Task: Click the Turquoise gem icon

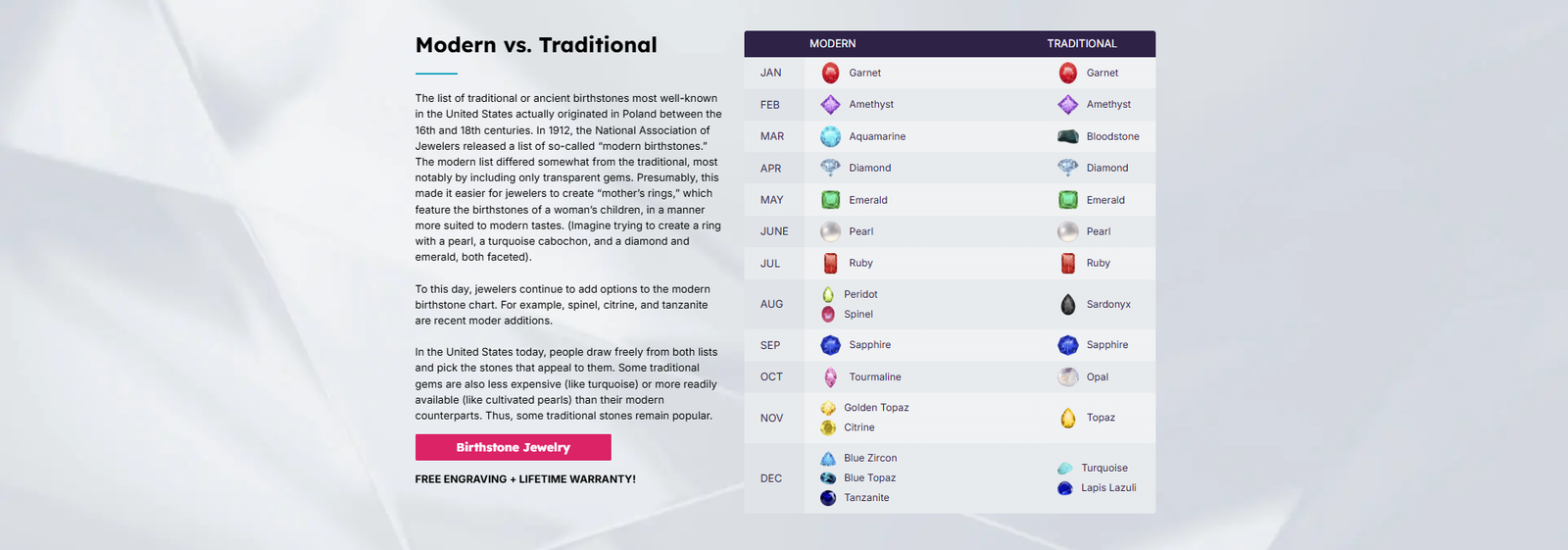Action: pyautogui.click(x=1065, y=468)
